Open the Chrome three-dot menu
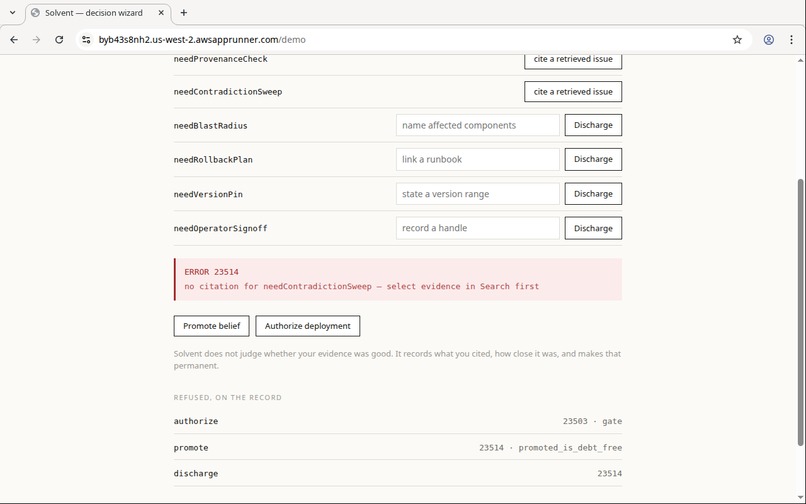The width and height of the screenshot is (806, 504). click(x=791, y=40)
